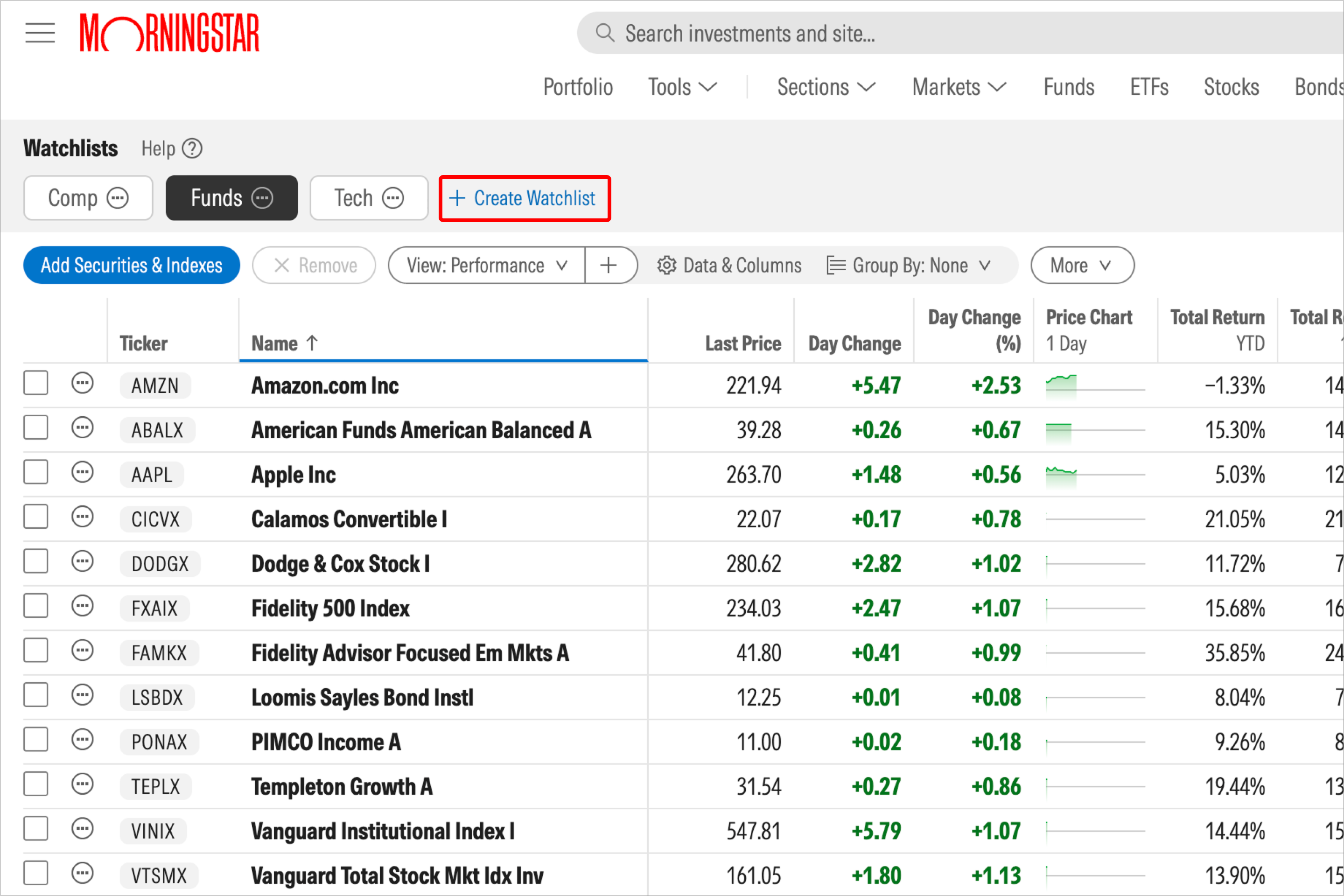Open options icon on Comp watchlist
Screen dimensions: 1344x896
tap(118, 198)
